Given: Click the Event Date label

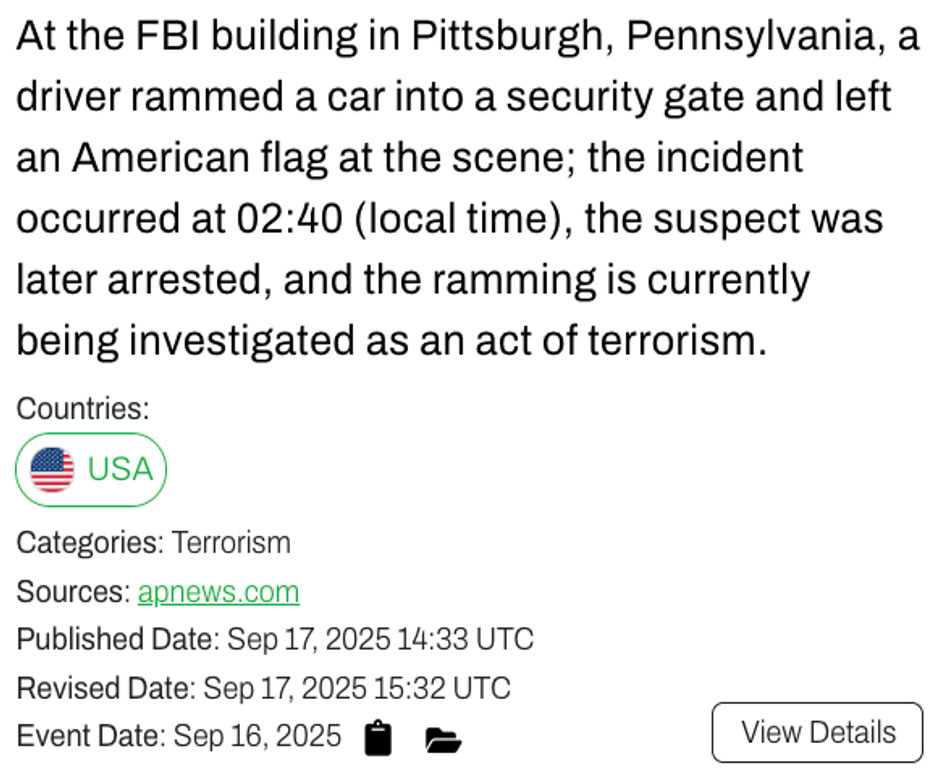Looking at the screenshot, I should point(90,737).
